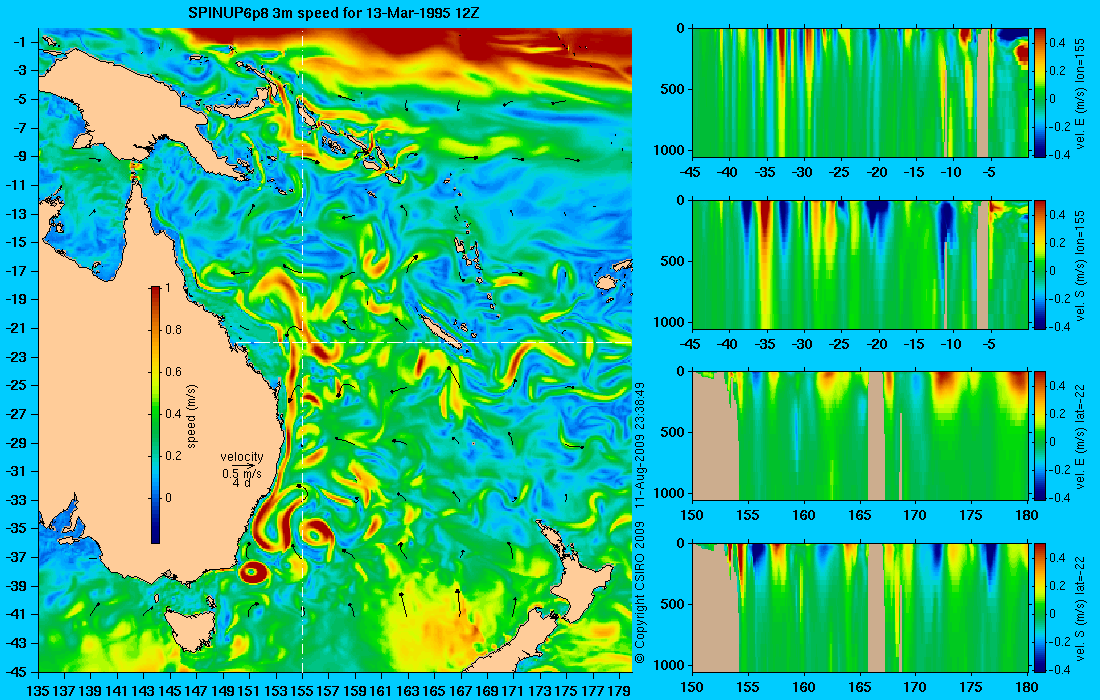The width and height of the screenshot is (1100, 700).
Task: Click the "vel. S (m/s) lat=-22" axis label
Action: 1081,607
